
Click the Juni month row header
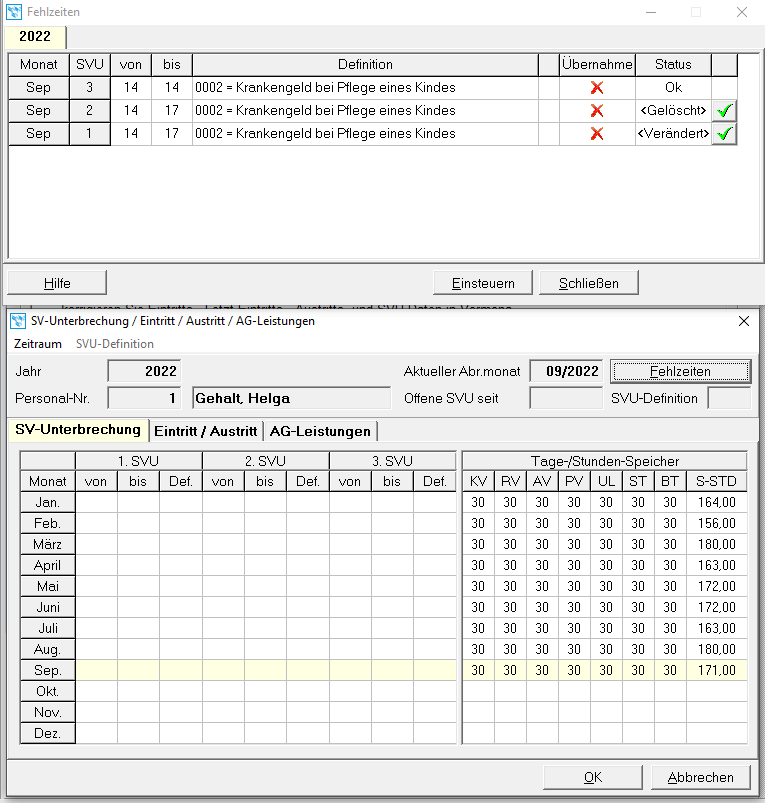tap(48, 607)
